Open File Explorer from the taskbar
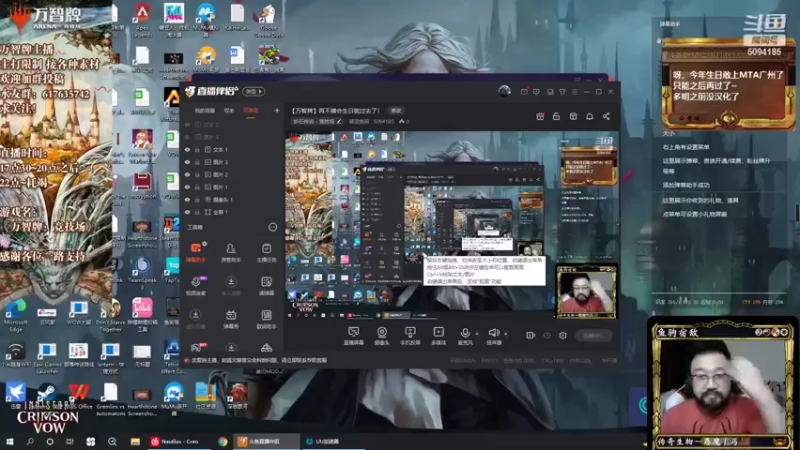This screenshot has width=800, height=450. (135, 441)
